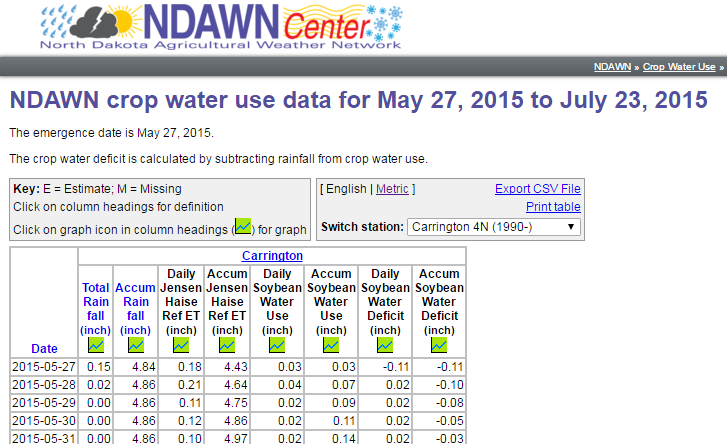Open the Carrington station link

pyautogui.click(x=272, y=256)
